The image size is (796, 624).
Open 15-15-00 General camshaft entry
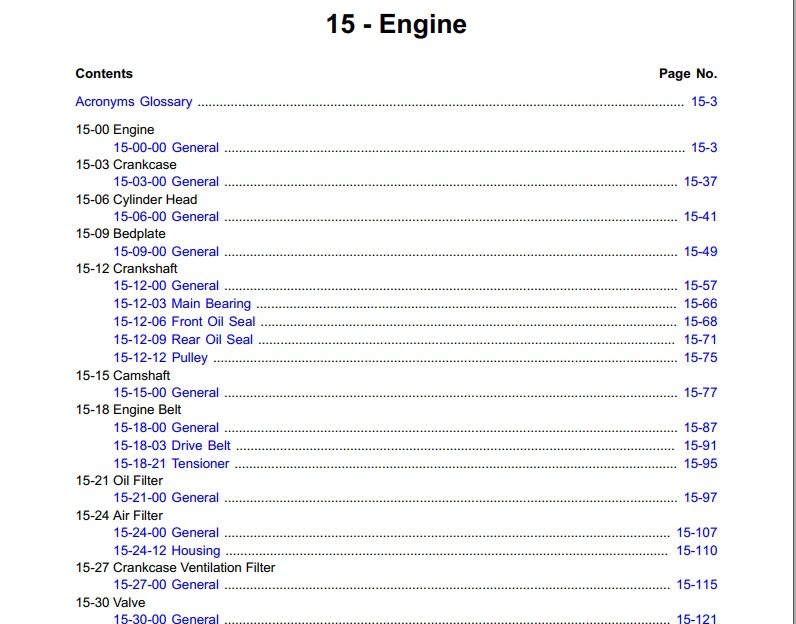[166, 392]
